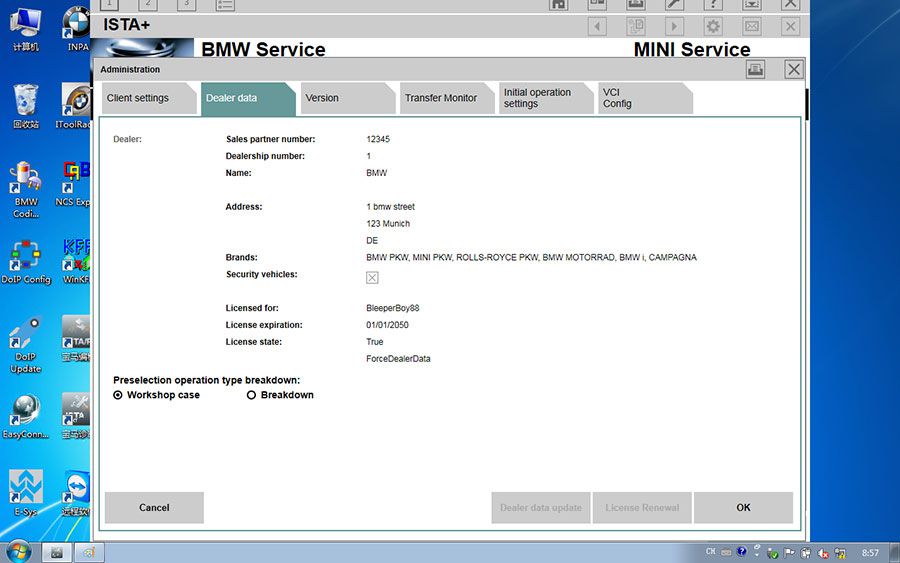900x563 pixels.
Task: Switch to the VCI Config tab
Action: 645,98
